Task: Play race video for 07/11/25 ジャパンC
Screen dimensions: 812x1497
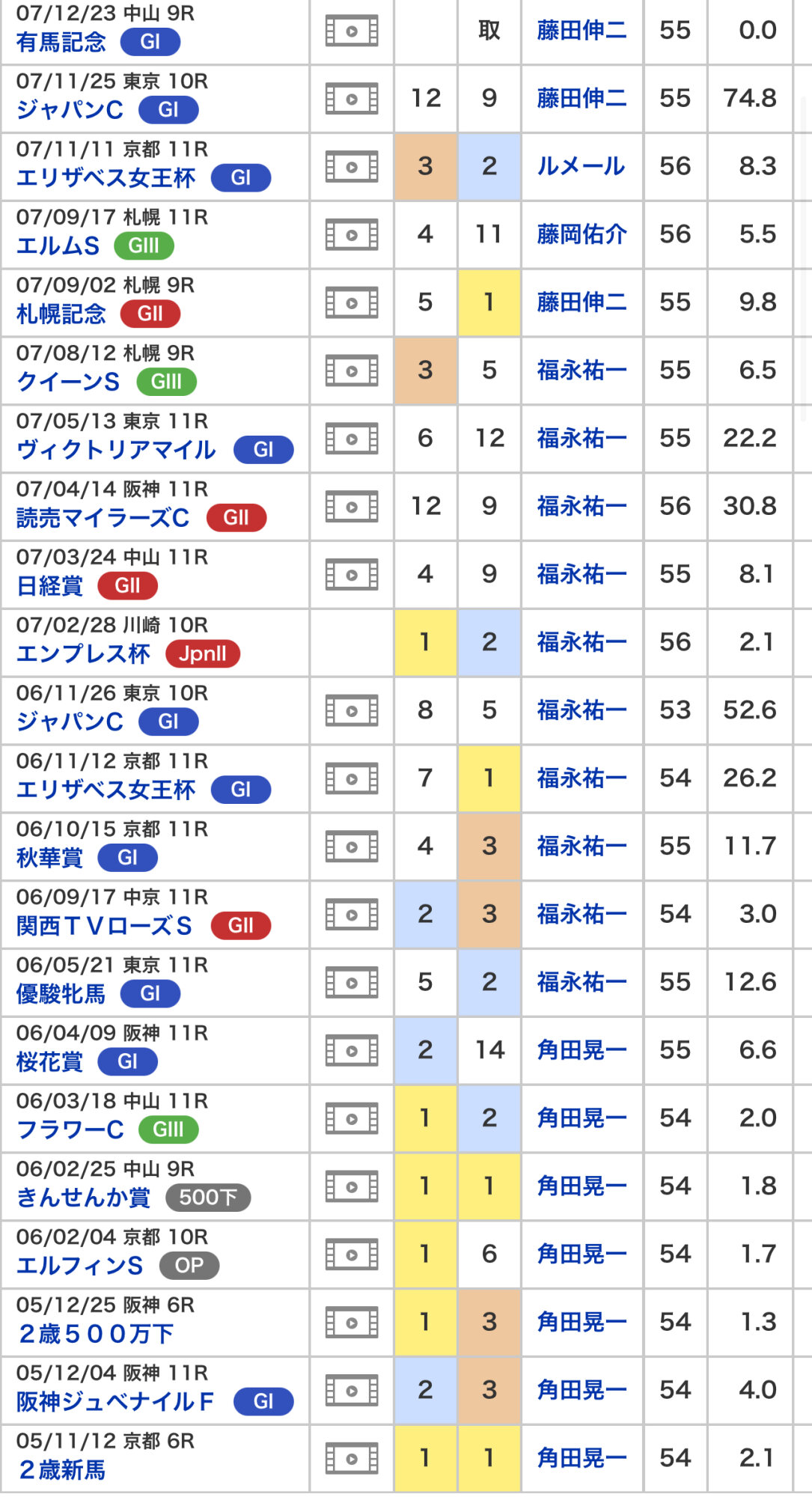Action: [352, 99]
